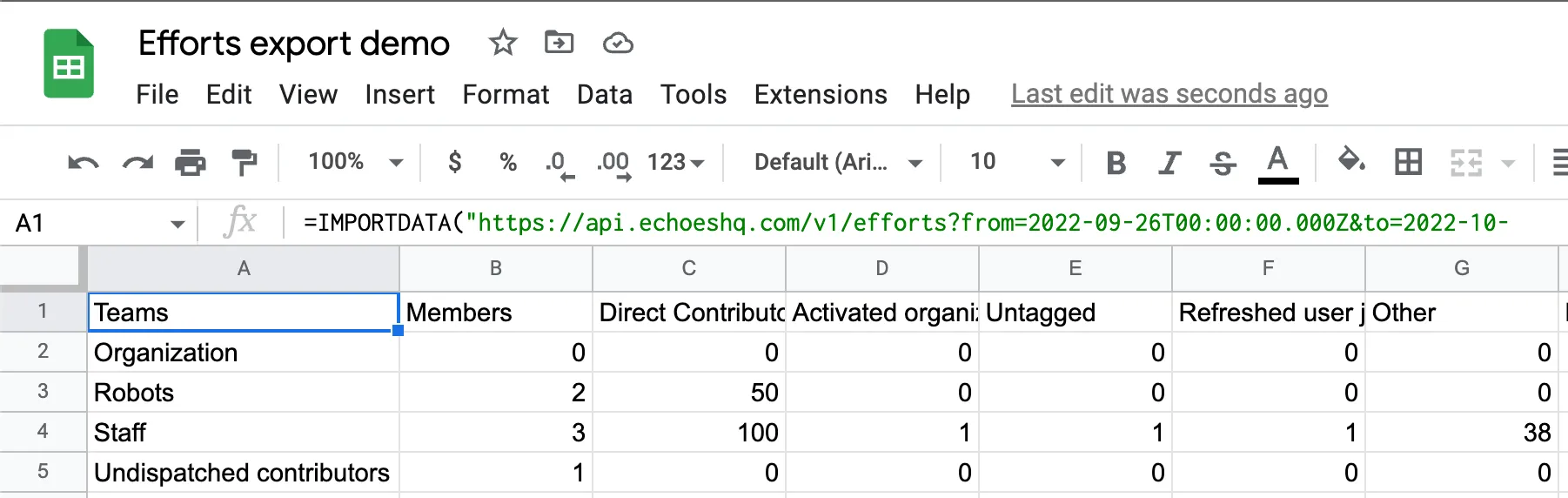Open the font size 10 dropdown
1568x498 pixels.
click(x=1017, y=162)
